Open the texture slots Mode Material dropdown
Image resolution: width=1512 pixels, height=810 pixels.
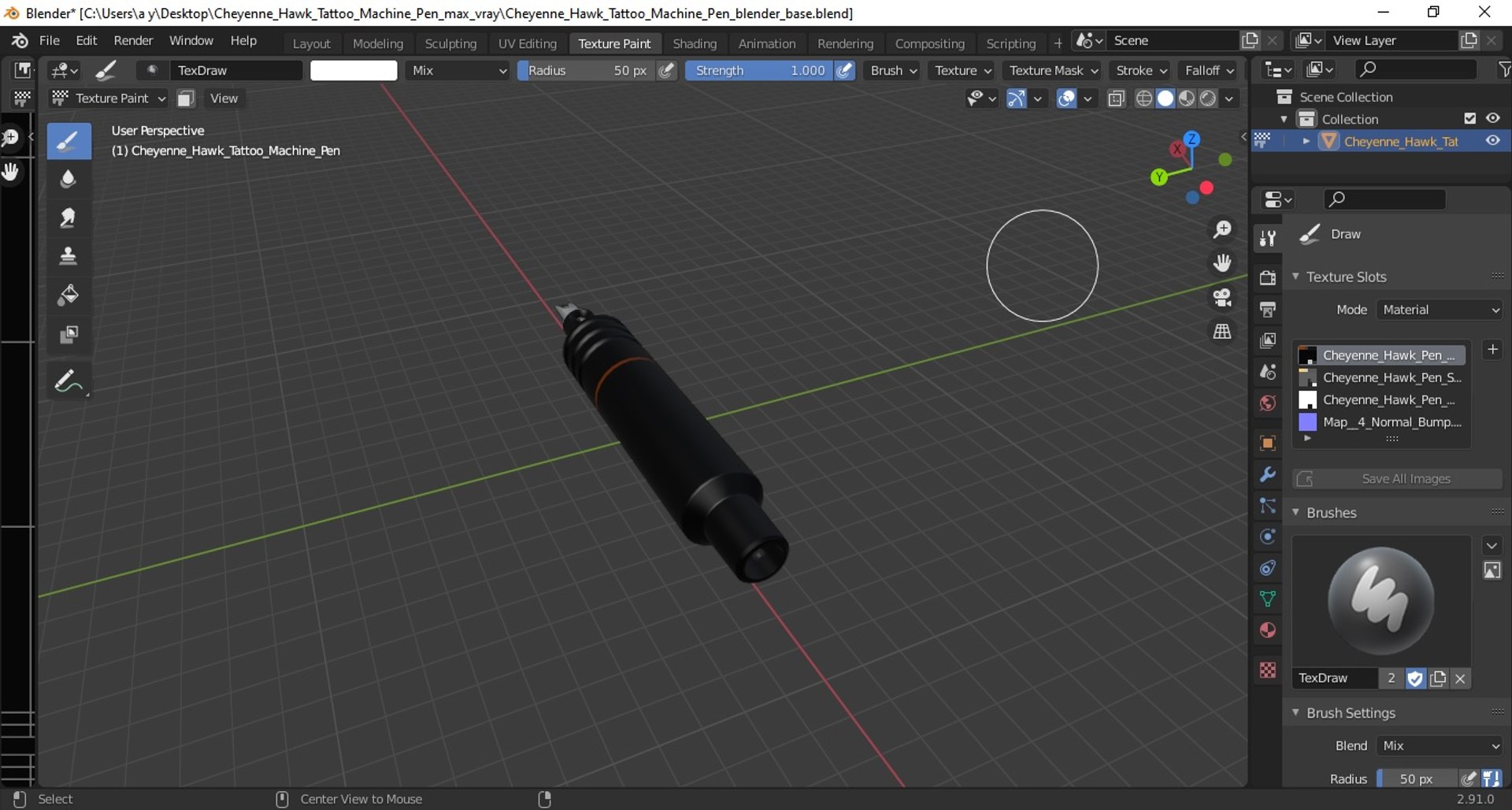pos(1439,310)
